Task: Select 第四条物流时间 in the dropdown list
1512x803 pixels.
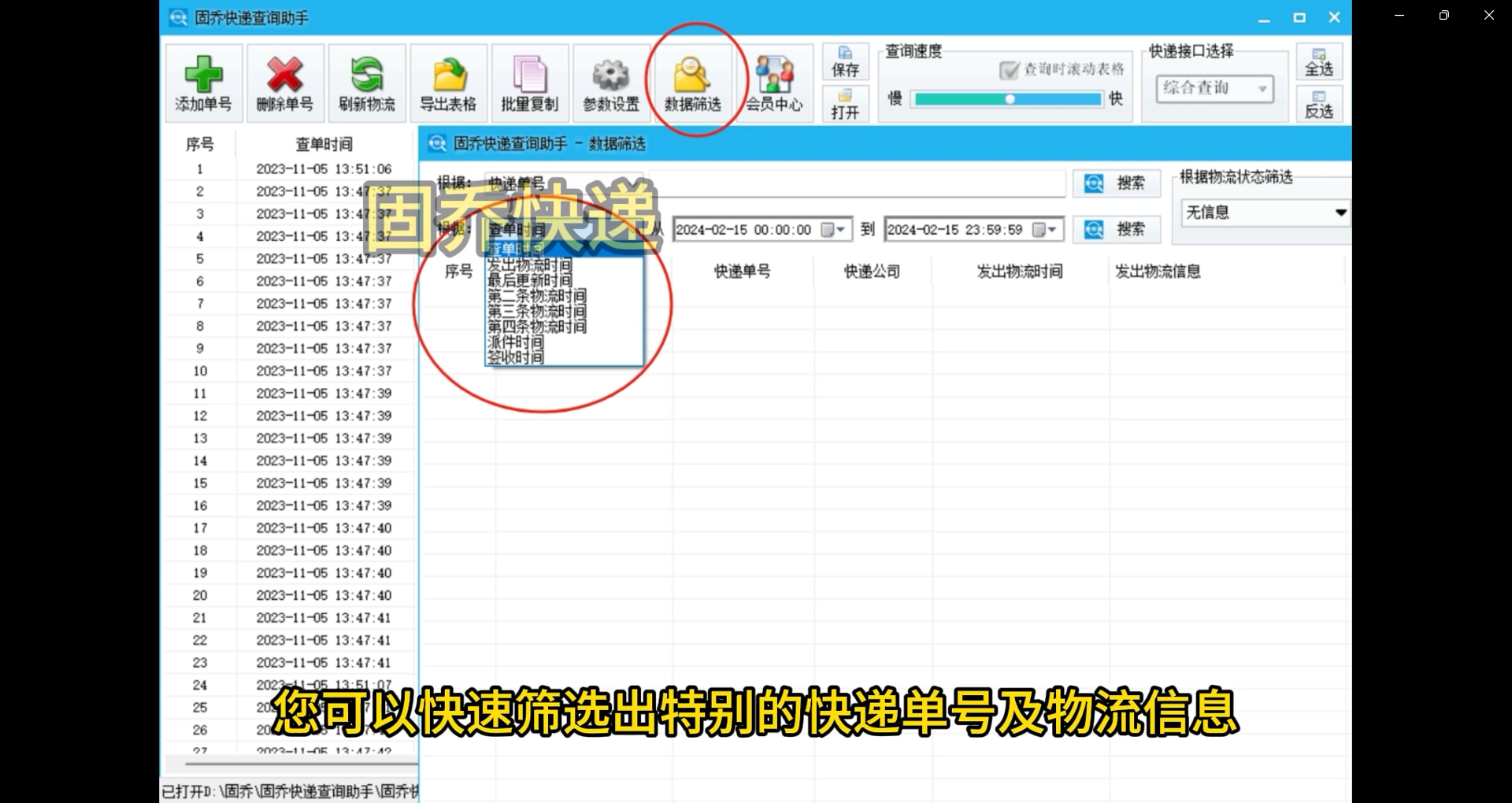Action: click(x=536, y=327)
